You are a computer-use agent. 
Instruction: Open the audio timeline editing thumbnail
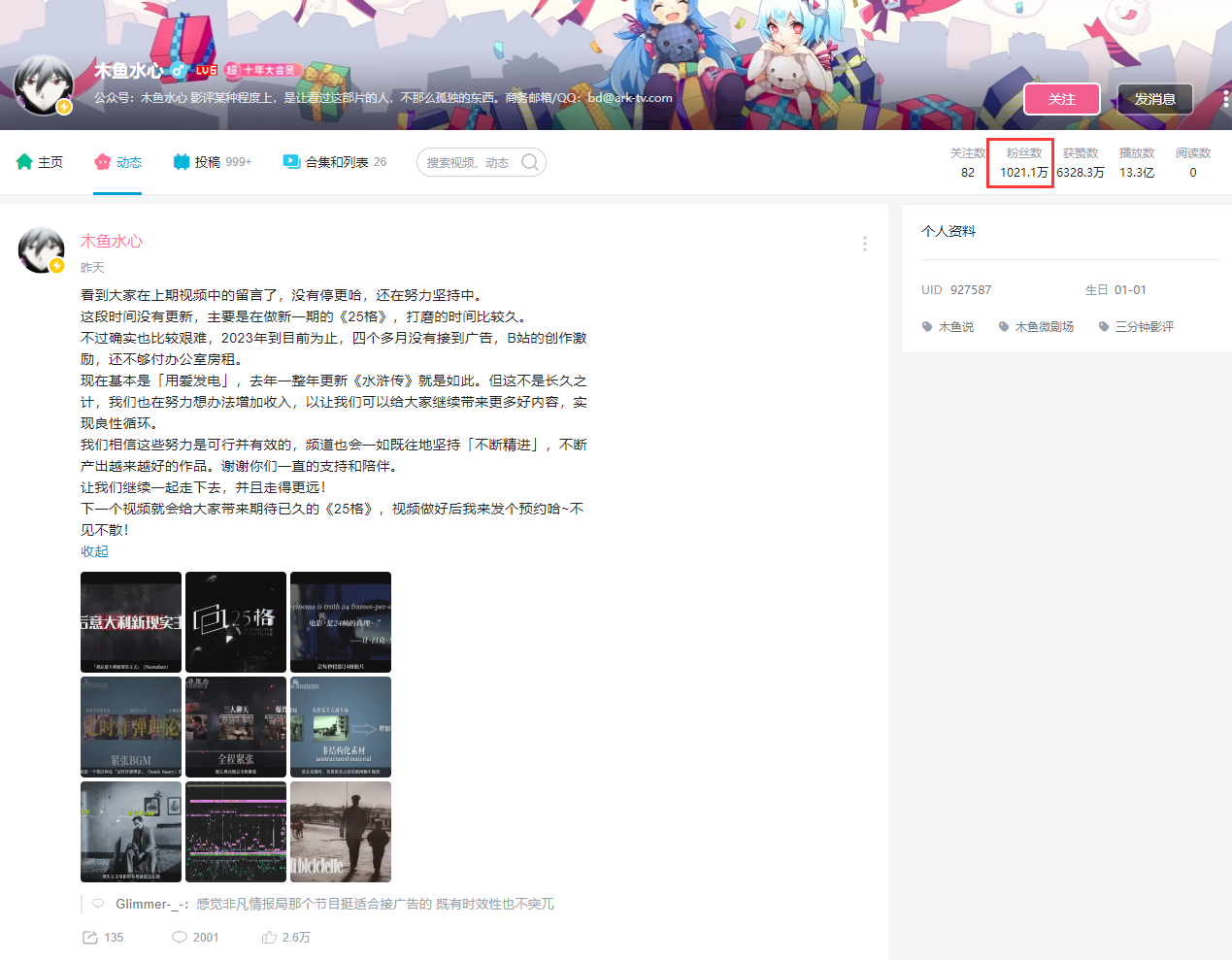(236, 832)
